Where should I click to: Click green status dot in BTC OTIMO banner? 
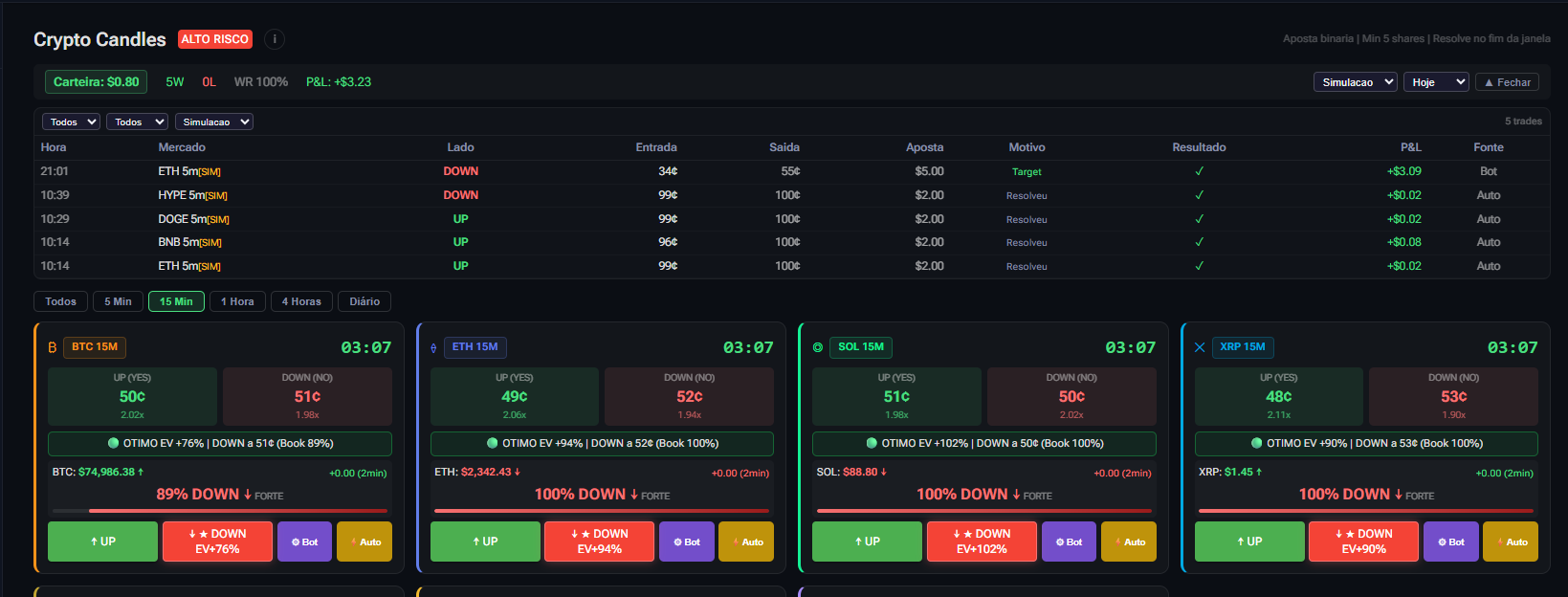tap(114, 443)
